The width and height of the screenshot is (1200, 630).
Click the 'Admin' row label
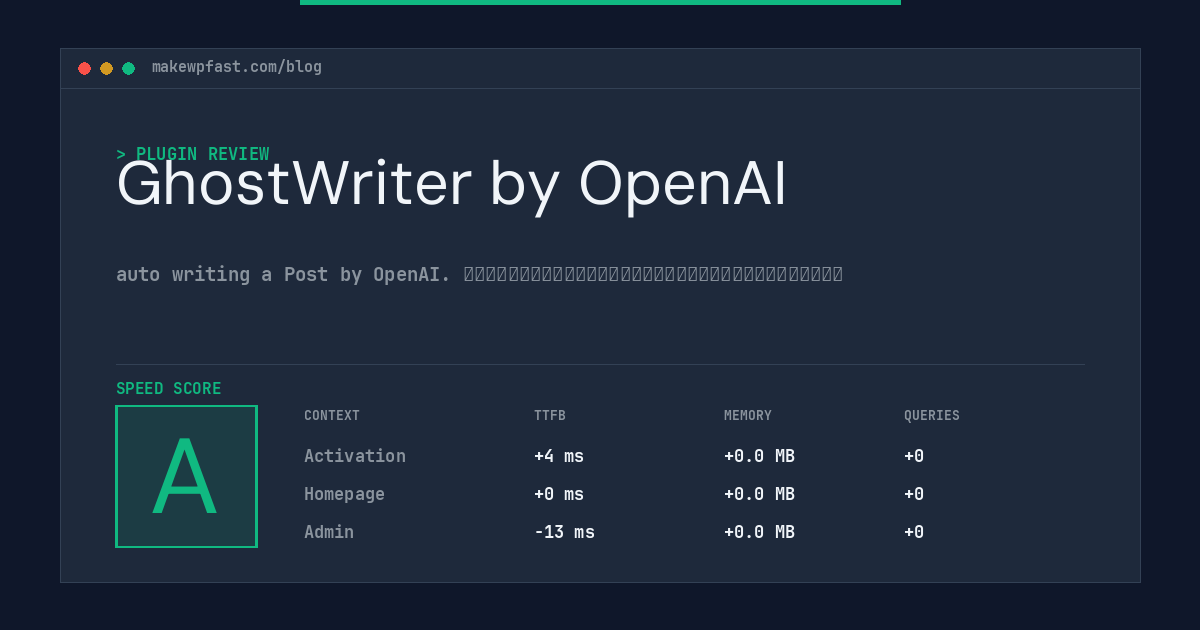point(329,532)
